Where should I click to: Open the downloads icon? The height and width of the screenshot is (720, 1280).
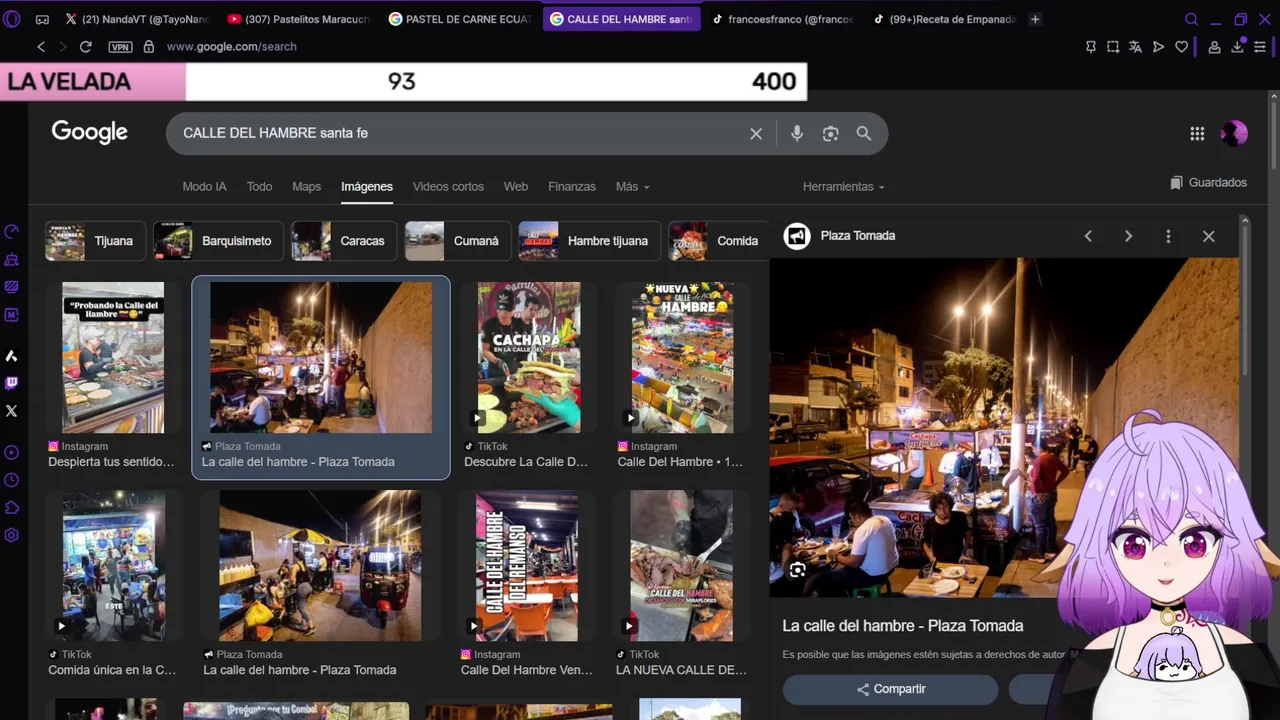[x=1237, y=47]
